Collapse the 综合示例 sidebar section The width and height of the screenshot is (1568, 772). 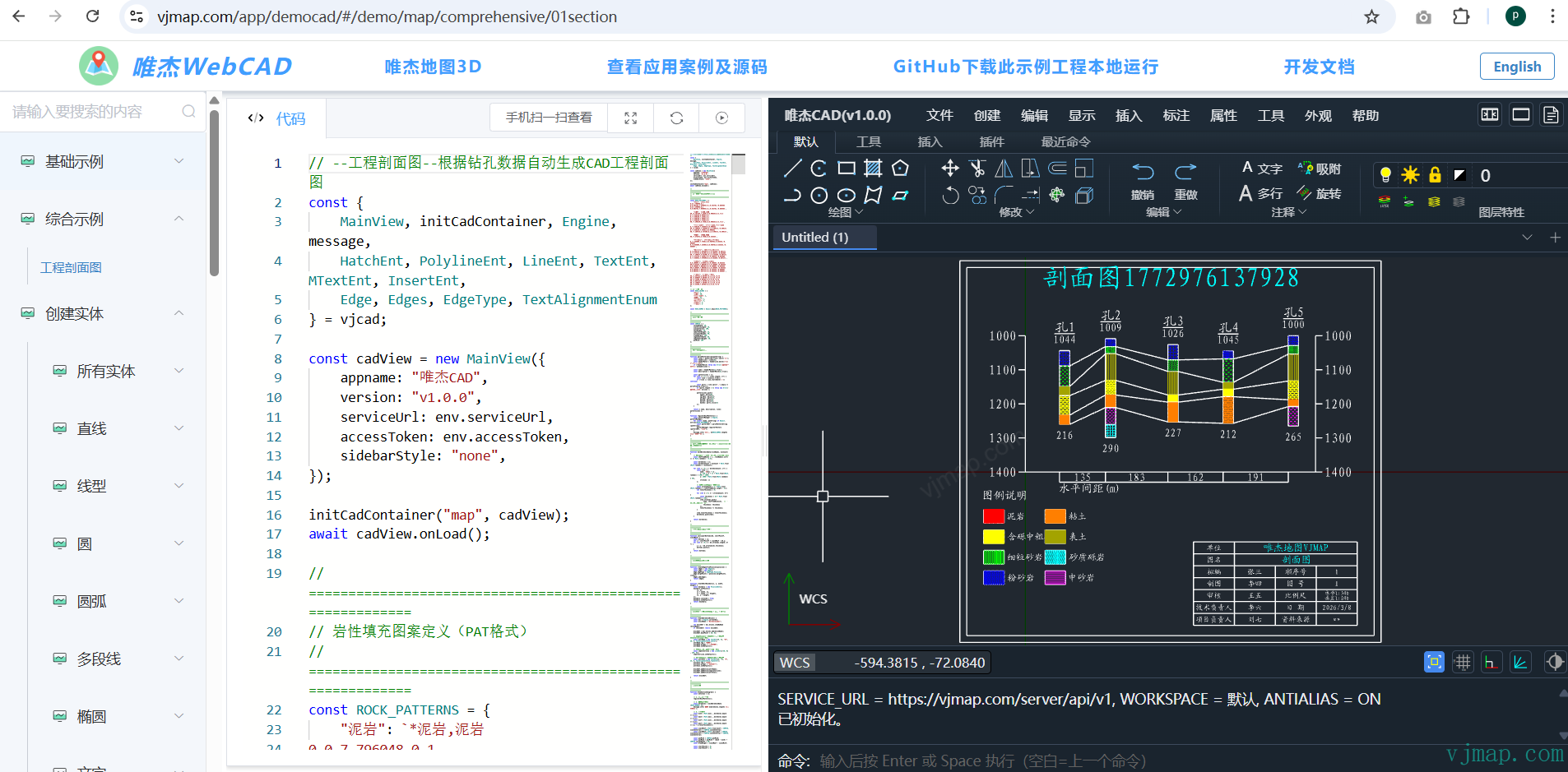pyautogui.click(x=179, y=219)
